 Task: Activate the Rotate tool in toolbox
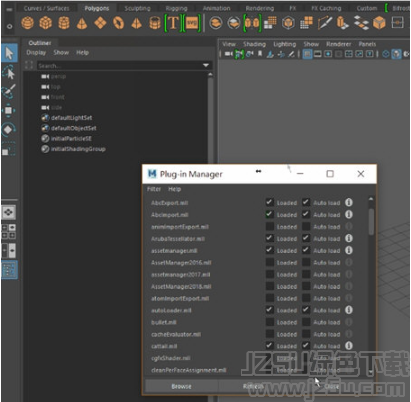(9, 129)
